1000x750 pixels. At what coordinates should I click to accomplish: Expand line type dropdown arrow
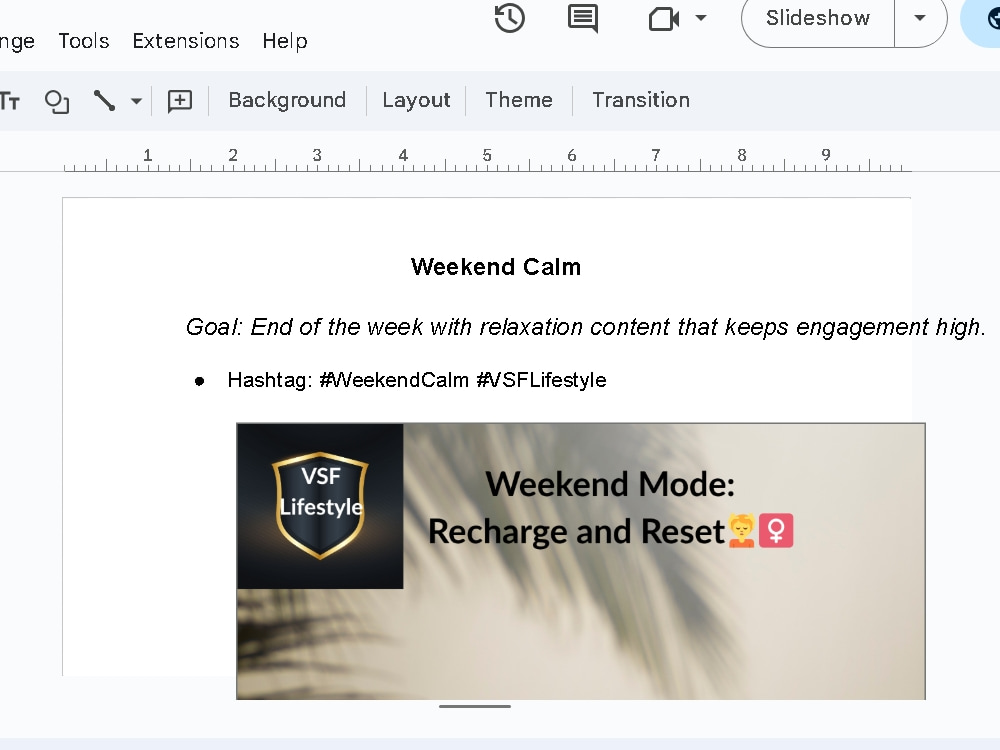click(136, 101)
